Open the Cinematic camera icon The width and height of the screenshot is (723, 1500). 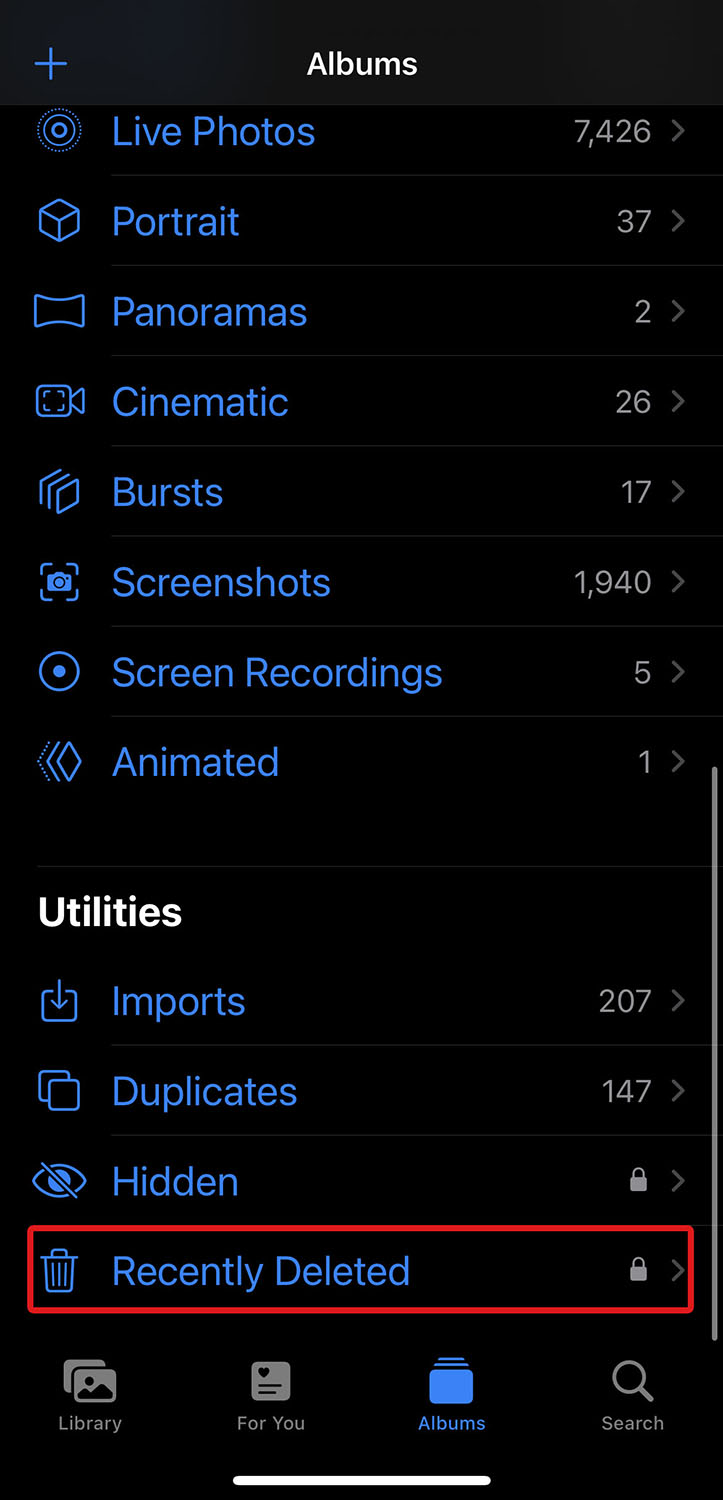(59, 401)
